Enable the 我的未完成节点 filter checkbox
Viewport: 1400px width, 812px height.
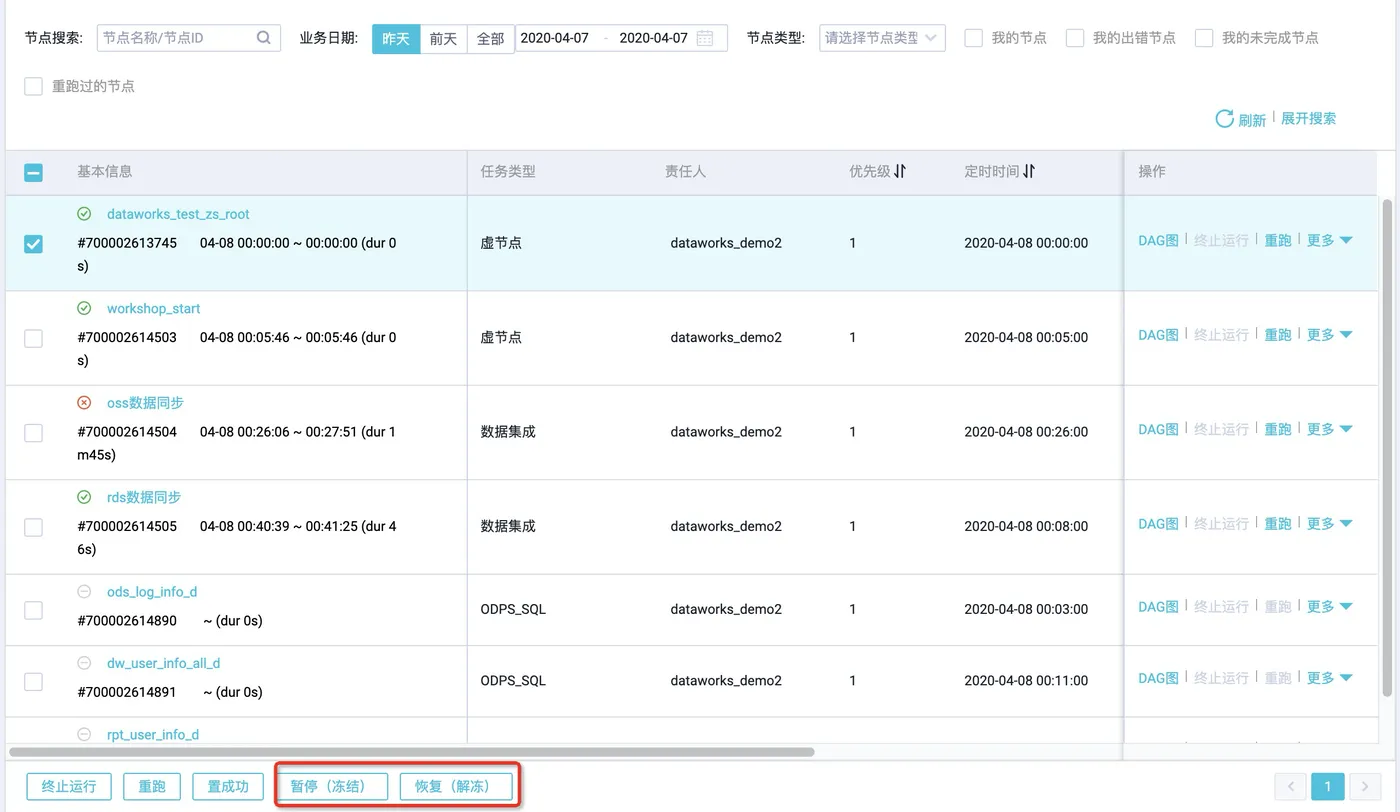[x=1204, y=38]
